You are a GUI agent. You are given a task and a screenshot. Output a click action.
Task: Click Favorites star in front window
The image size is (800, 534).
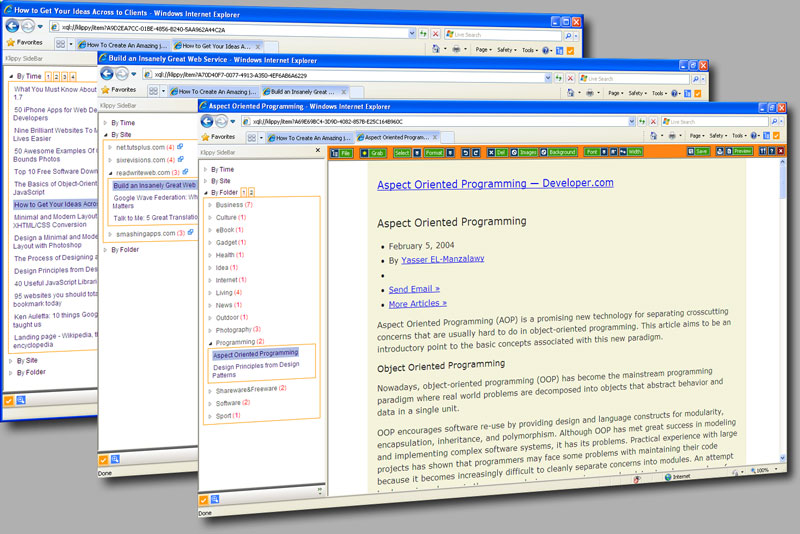click(x=206, y=137)
